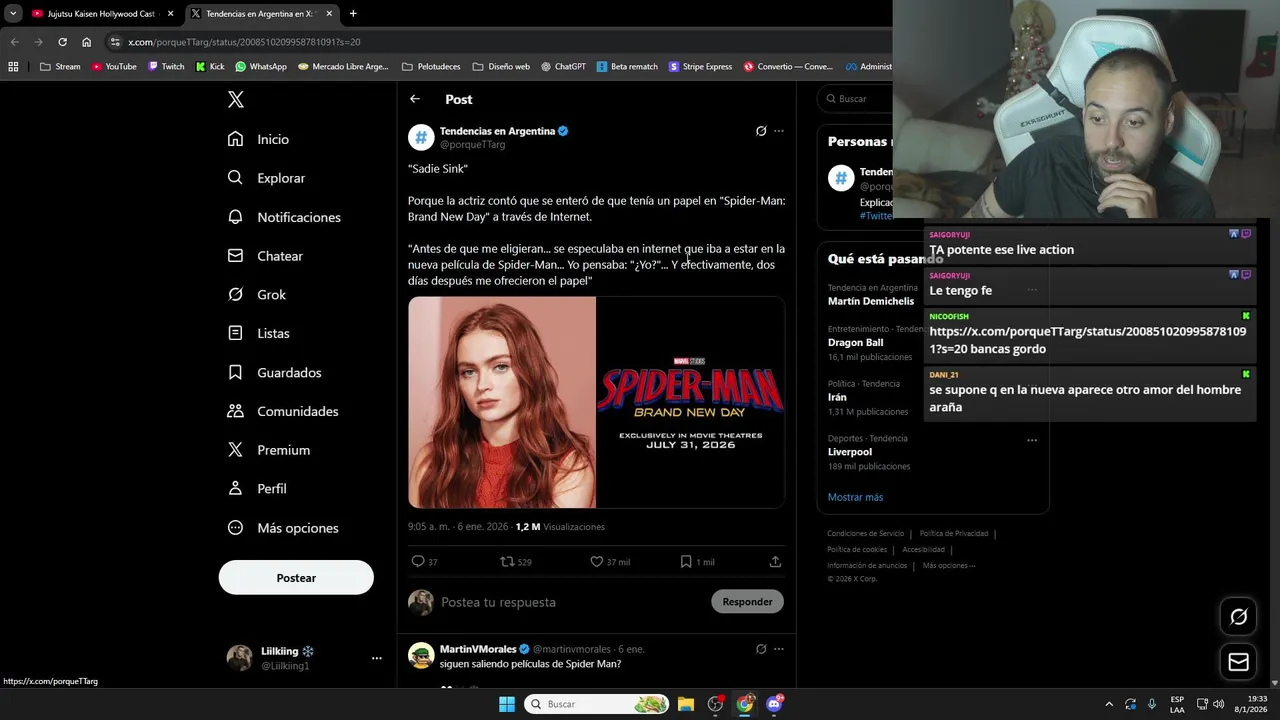Open Guardados bookmarks in the sidebar
The image size is (1280, 720).
(274, 372)
